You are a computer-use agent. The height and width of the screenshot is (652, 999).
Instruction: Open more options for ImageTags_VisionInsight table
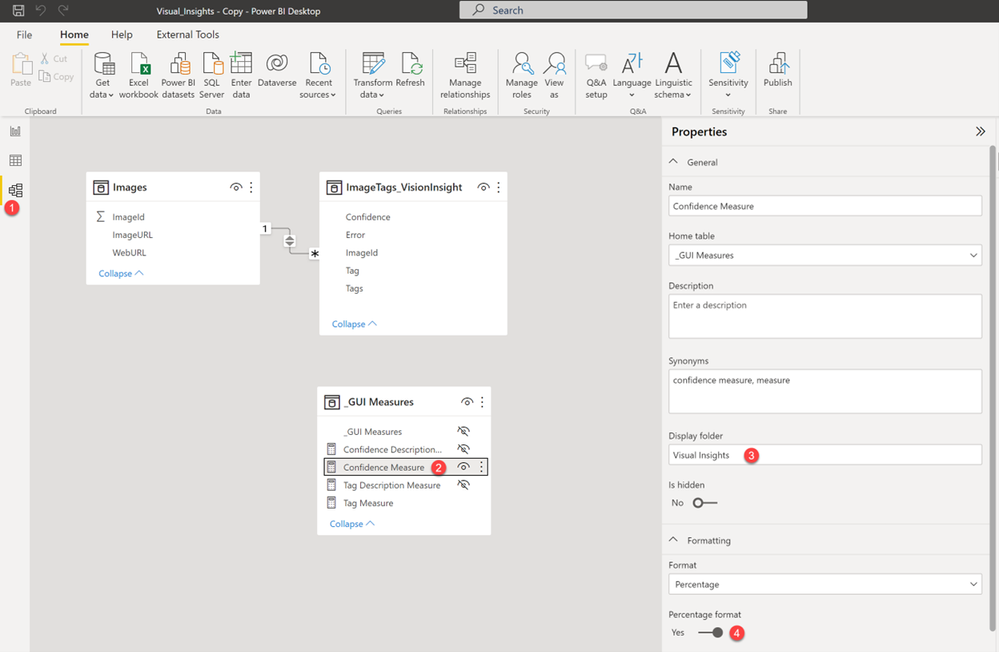498,187
